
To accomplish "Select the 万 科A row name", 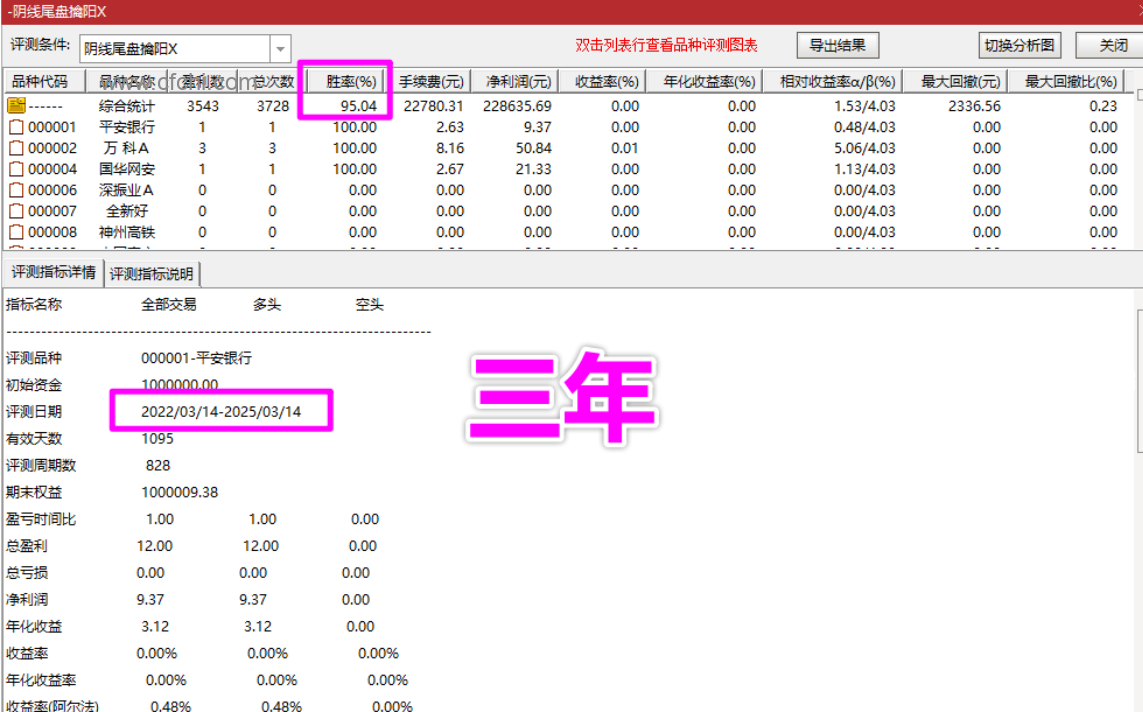I will 126,149.
